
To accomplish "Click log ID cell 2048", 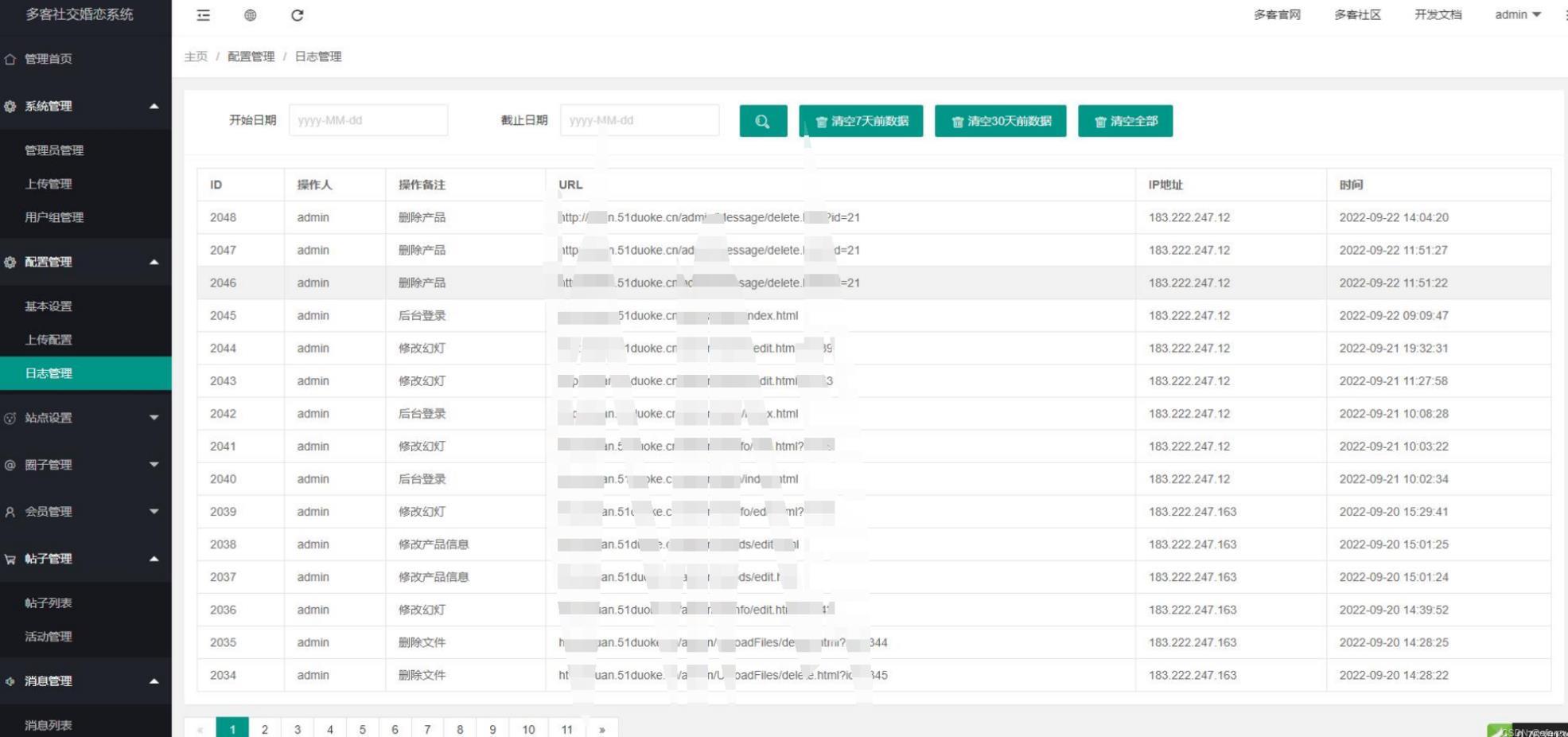I will [223, 217].
